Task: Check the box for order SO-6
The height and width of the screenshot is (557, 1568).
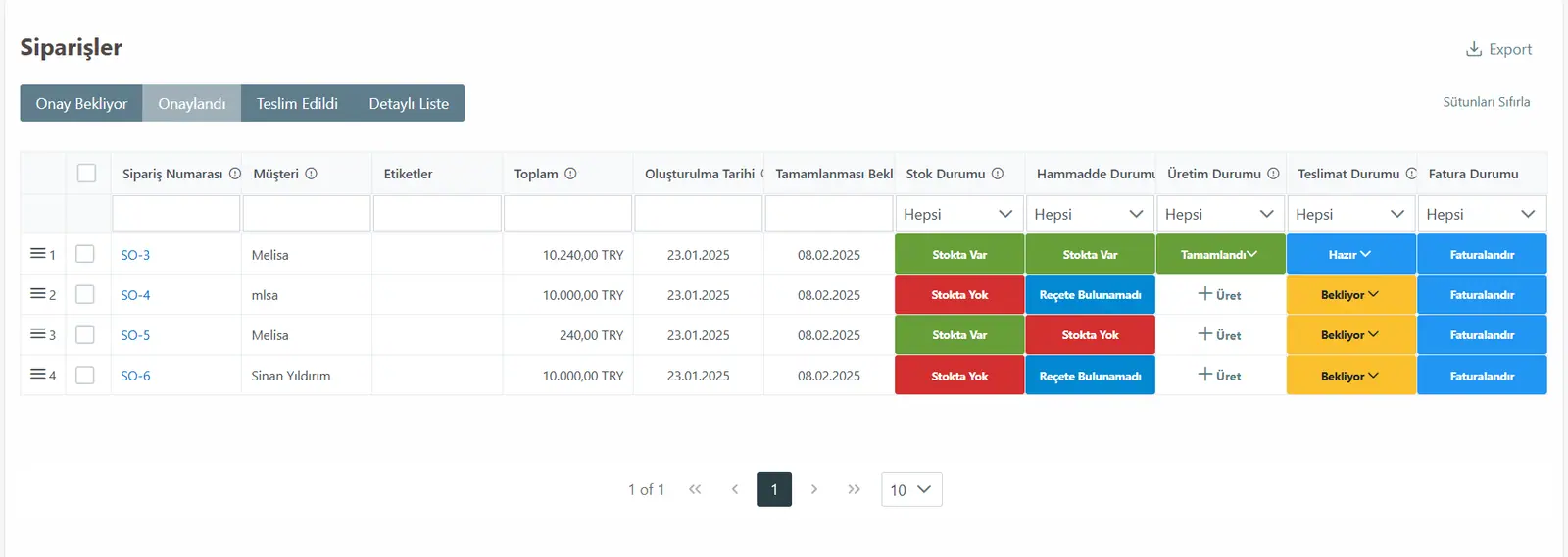Action: point(85,375)
